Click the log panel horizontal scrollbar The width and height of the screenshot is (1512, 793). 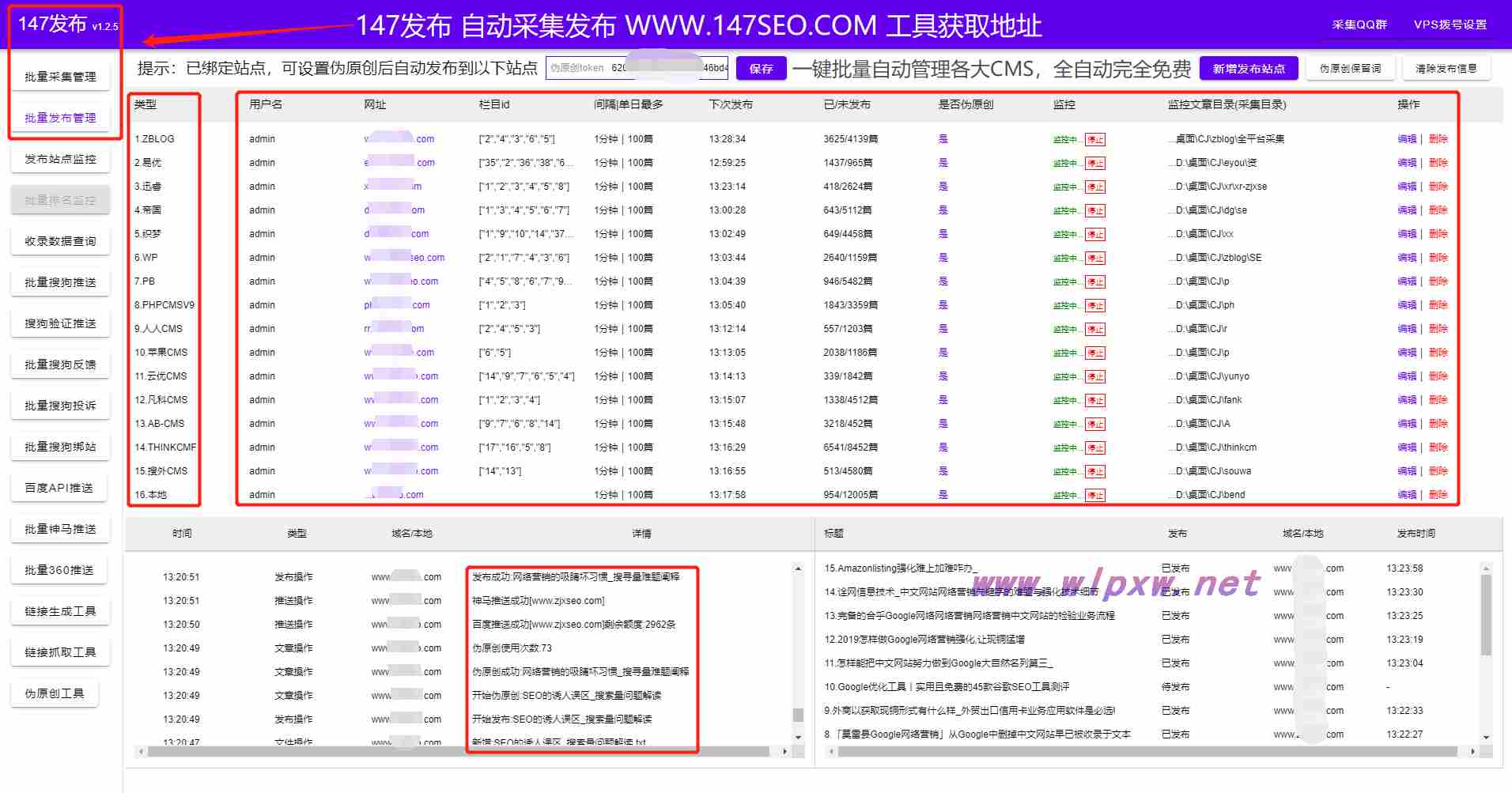(459, 751)
